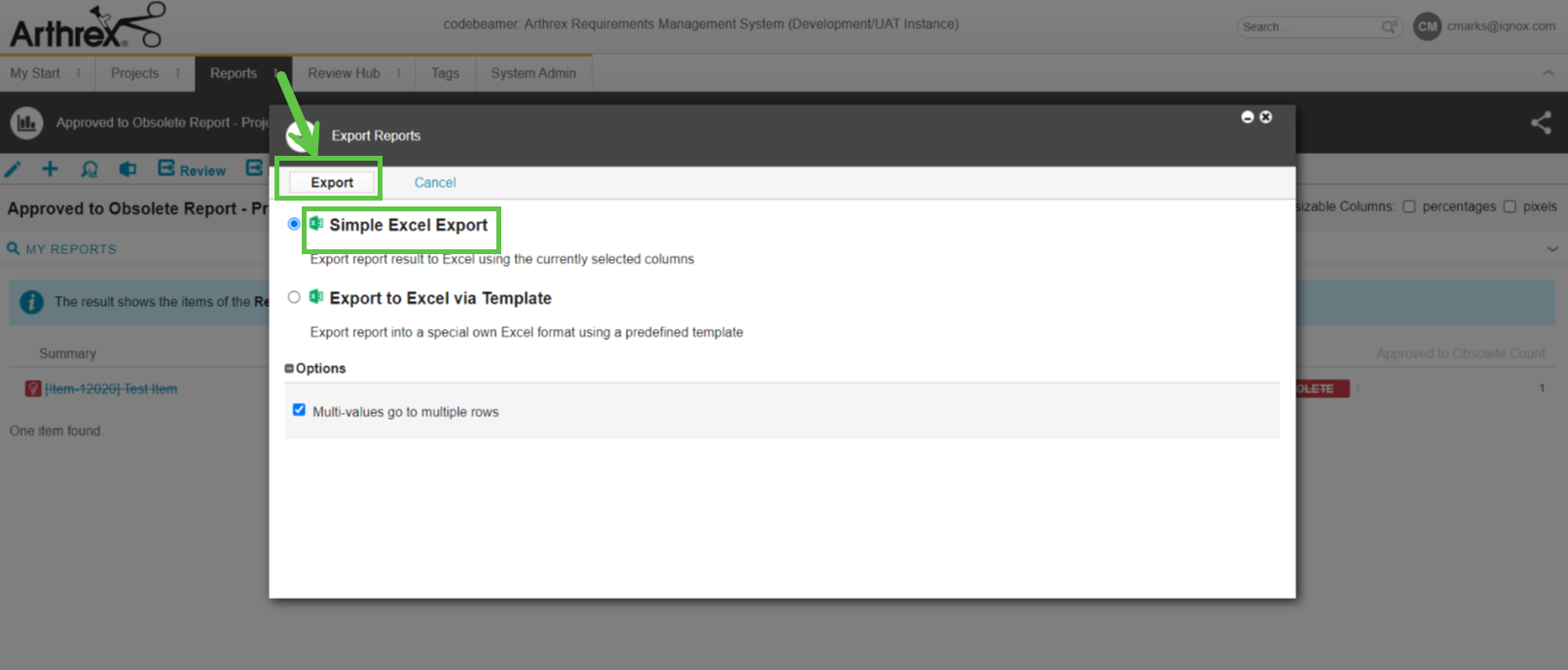Click the pencil edit report icon
The width and height of the screenshot is (1568, 670).
13,169
